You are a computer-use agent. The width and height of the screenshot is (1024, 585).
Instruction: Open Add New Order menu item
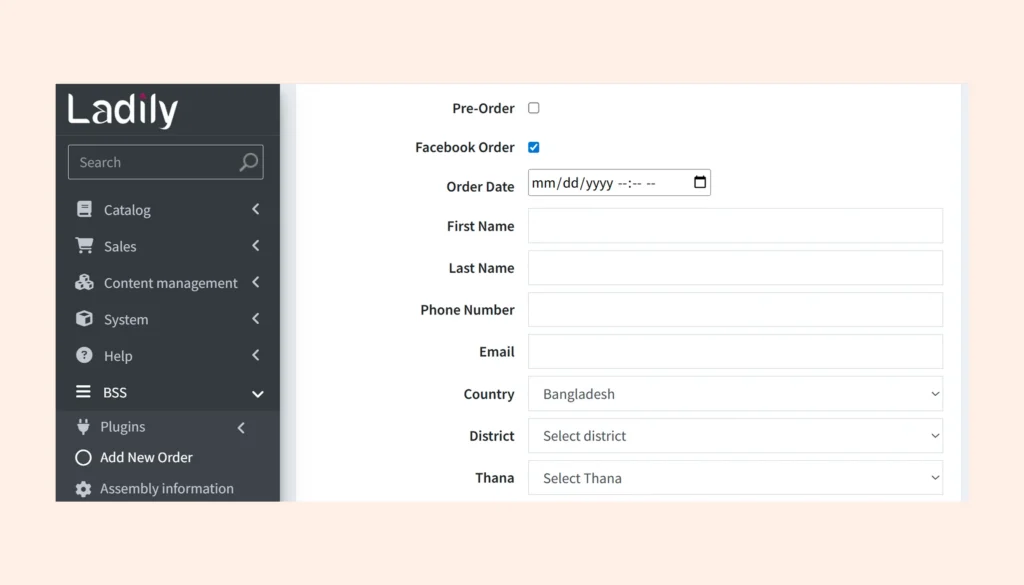click(146, 457)
